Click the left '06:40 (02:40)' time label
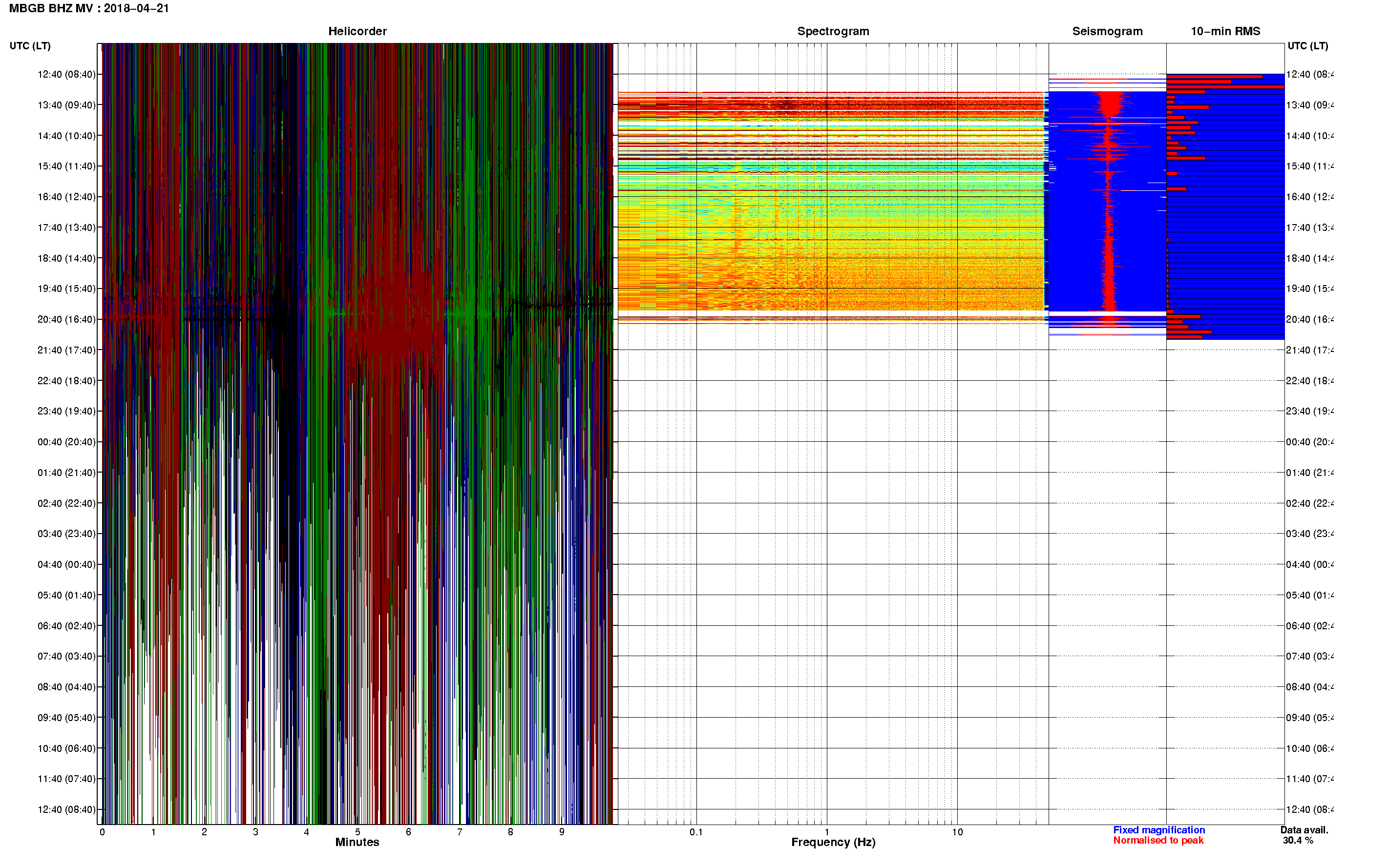The width and height of the screenshot is (1389, 868). coord(66,626)
